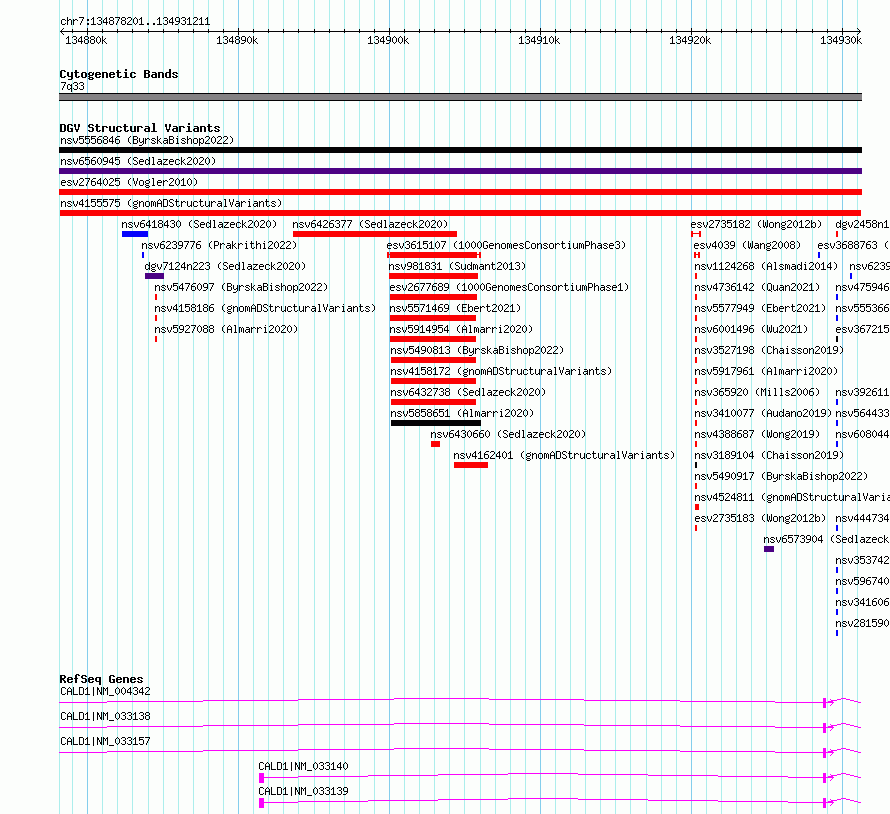Viewport: 890px width, 814px height.
Task: Select esv4039 (Wang2008) label
Action: click(x=748, y=245)
